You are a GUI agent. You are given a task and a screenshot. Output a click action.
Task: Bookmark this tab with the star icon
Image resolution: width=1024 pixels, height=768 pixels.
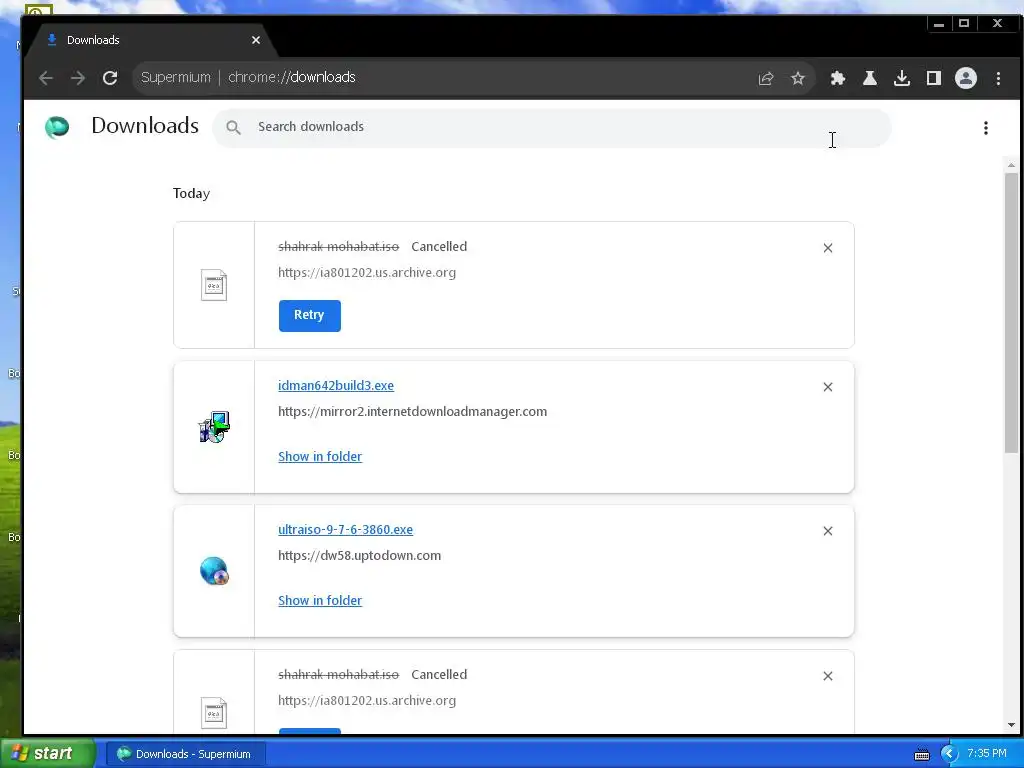coord(797,78)
